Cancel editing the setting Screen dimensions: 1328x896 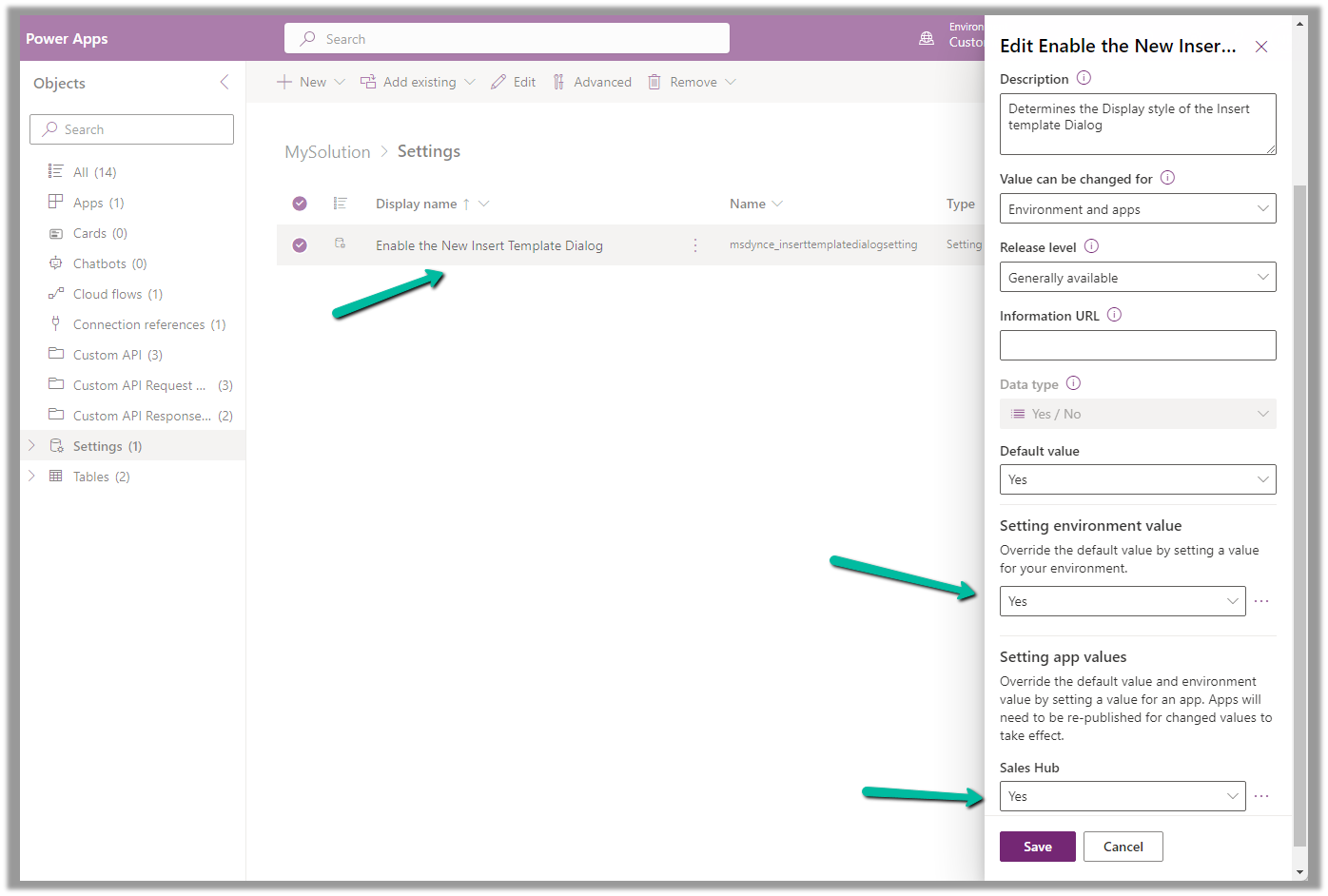click(x=1123, y=847)
